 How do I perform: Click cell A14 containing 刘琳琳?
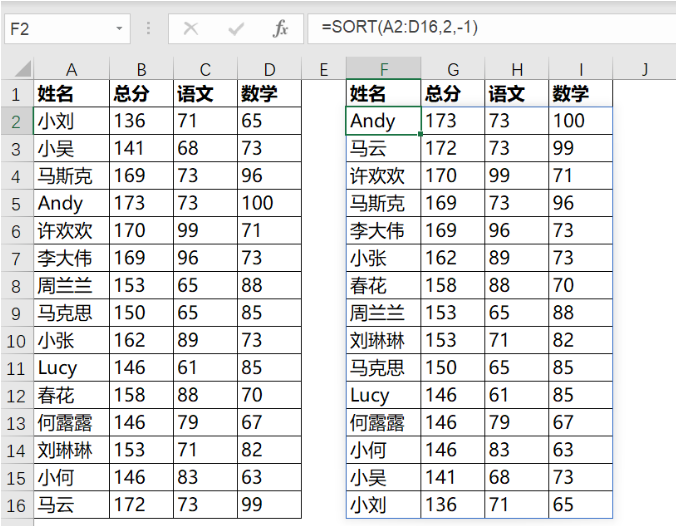tap(72, 450)
